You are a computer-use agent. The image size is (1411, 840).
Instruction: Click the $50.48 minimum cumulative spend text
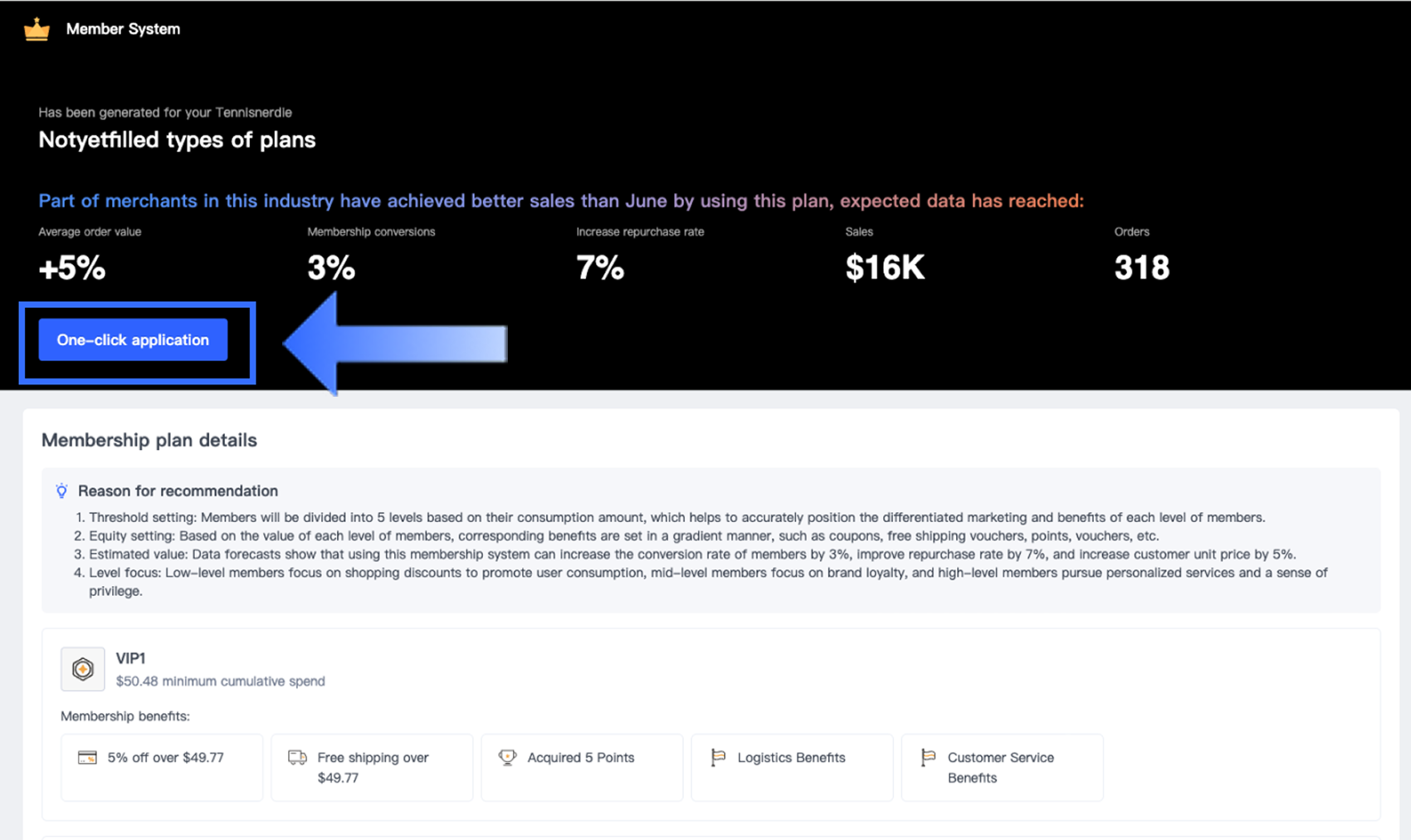point(220,681)
